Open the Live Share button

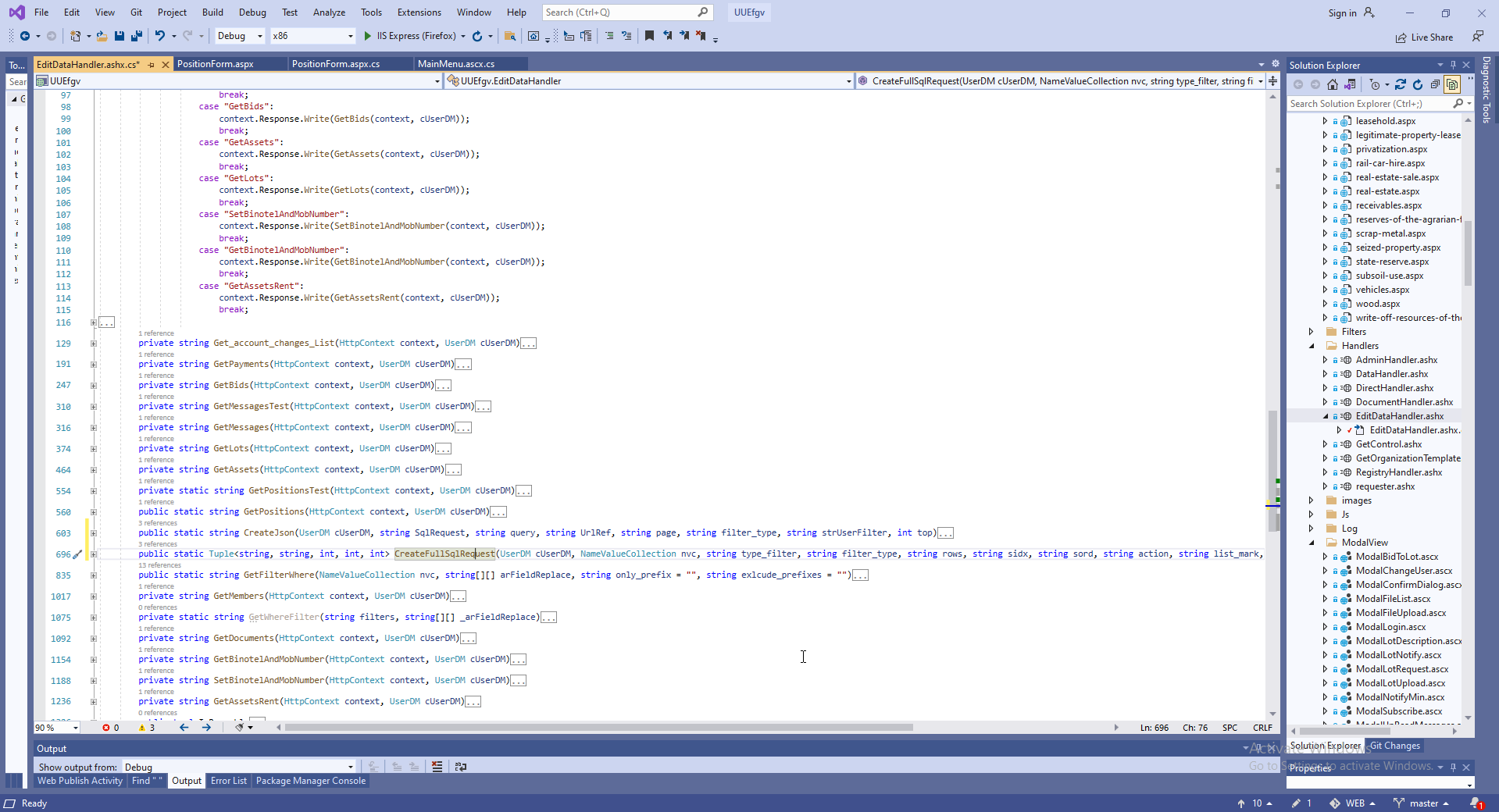click(x=1425, y=37)
